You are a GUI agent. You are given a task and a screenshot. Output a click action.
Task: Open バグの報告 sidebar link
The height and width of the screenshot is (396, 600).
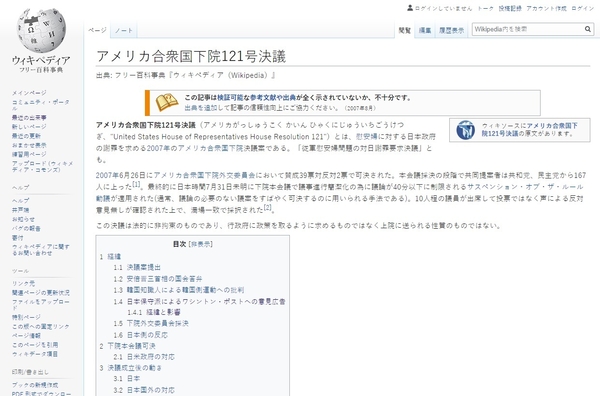26,228
